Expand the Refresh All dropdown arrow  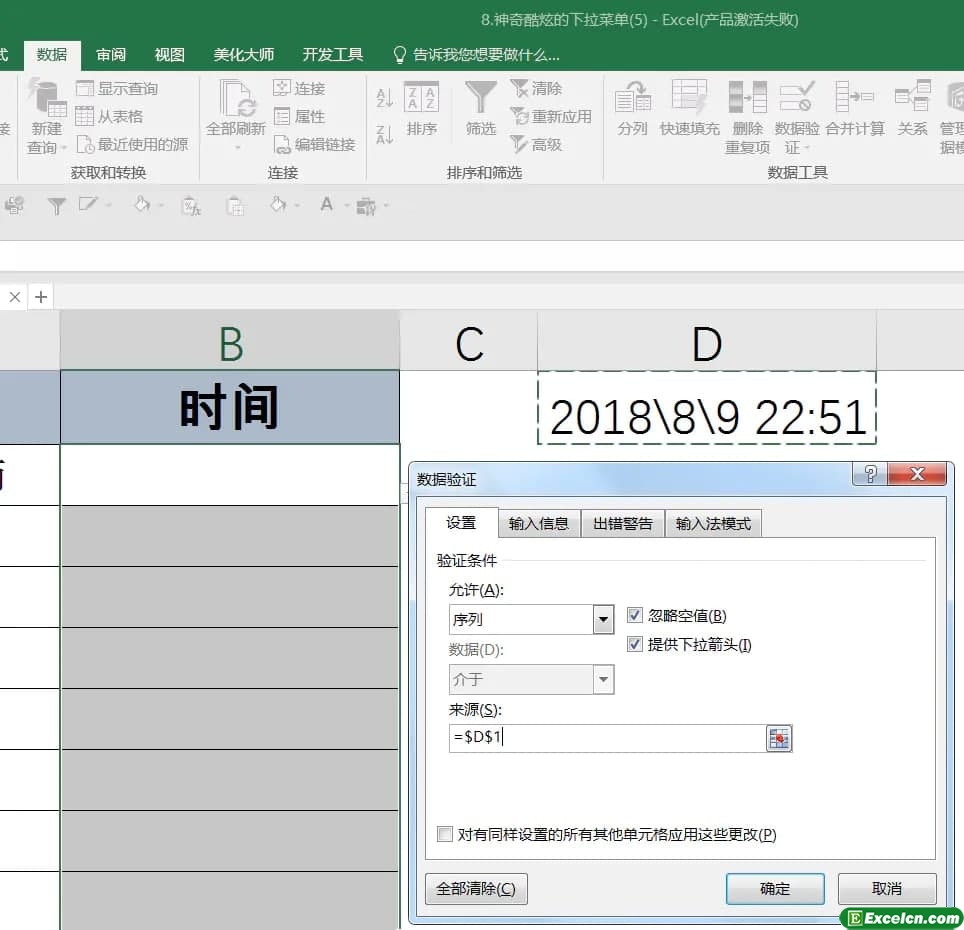[237, 148]
